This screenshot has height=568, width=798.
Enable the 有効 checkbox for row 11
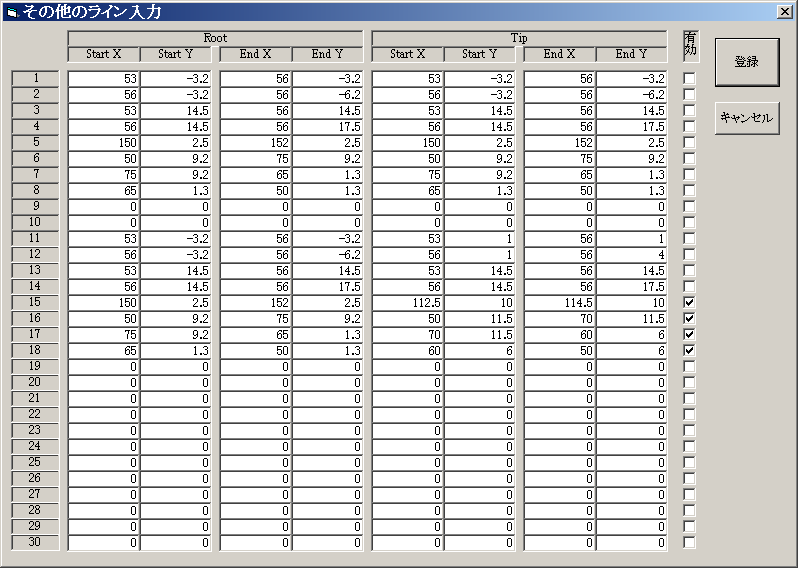[689, 238]
